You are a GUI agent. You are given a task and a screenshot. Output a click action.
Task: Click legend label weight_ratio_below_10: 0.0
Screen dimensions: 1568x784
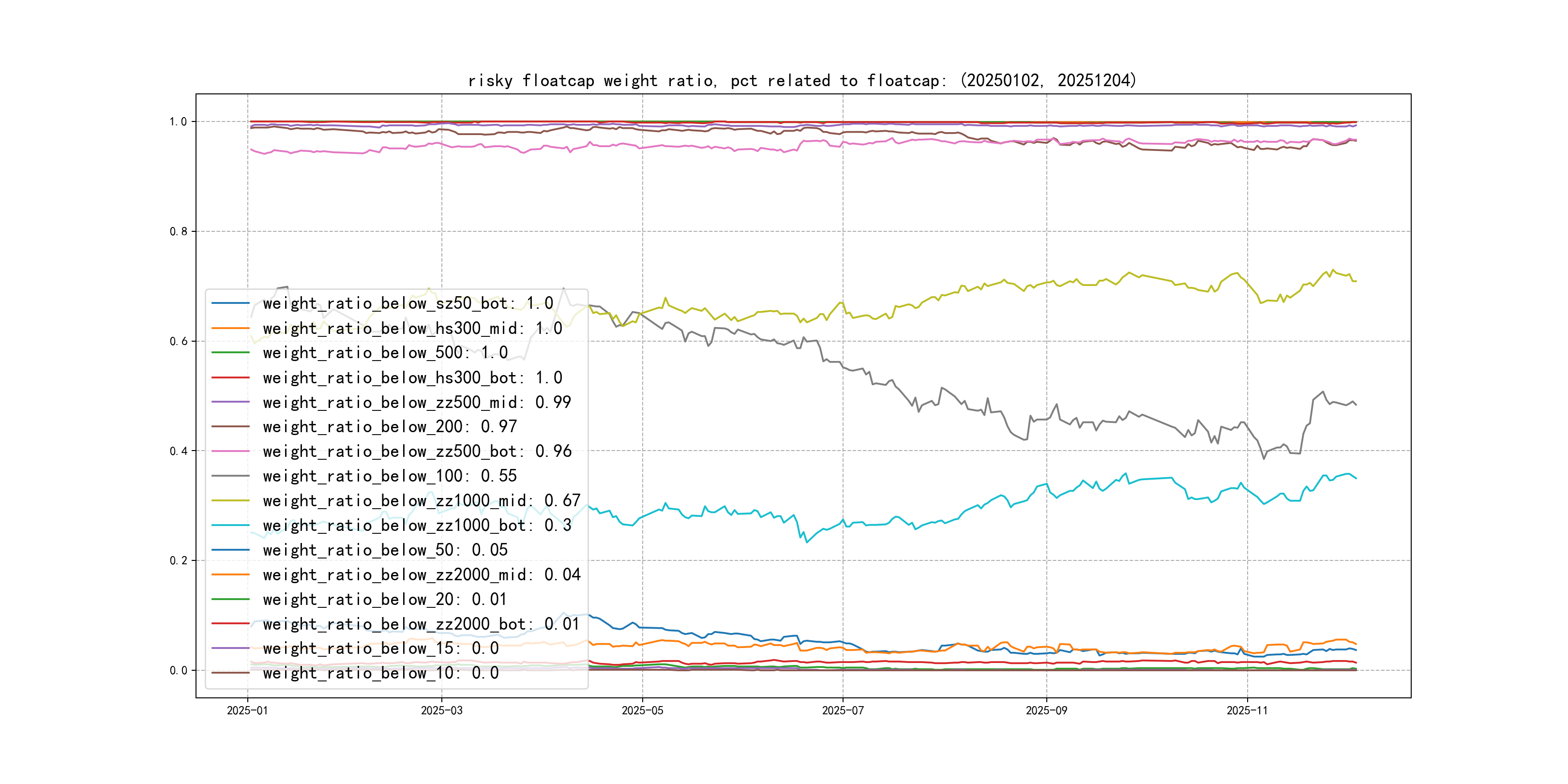(x=380, y=673)
